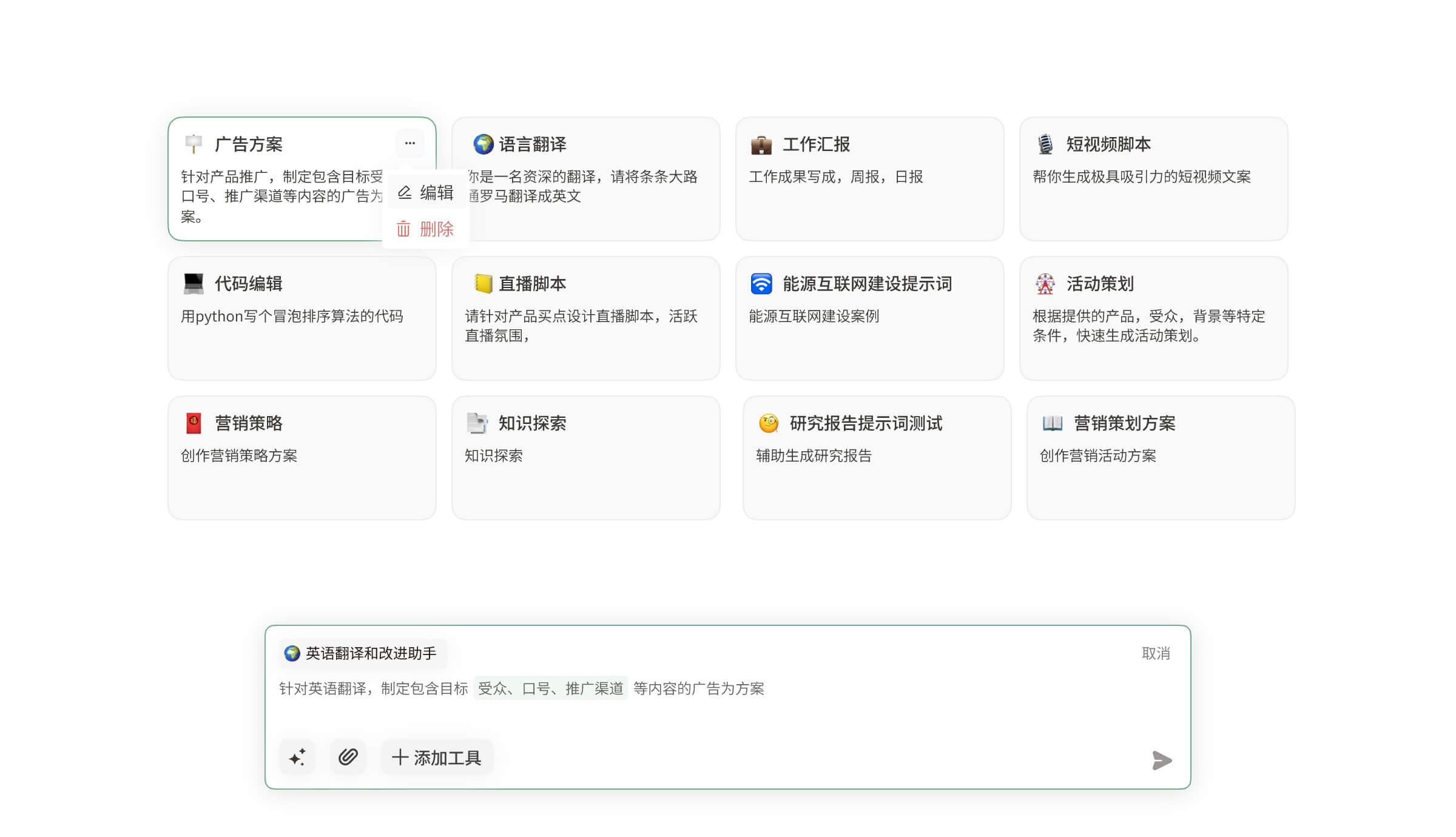Click the microphone icon of 短视频脚本
Viewport: 1456px width, 837px height.
[x=1045, y=144]
